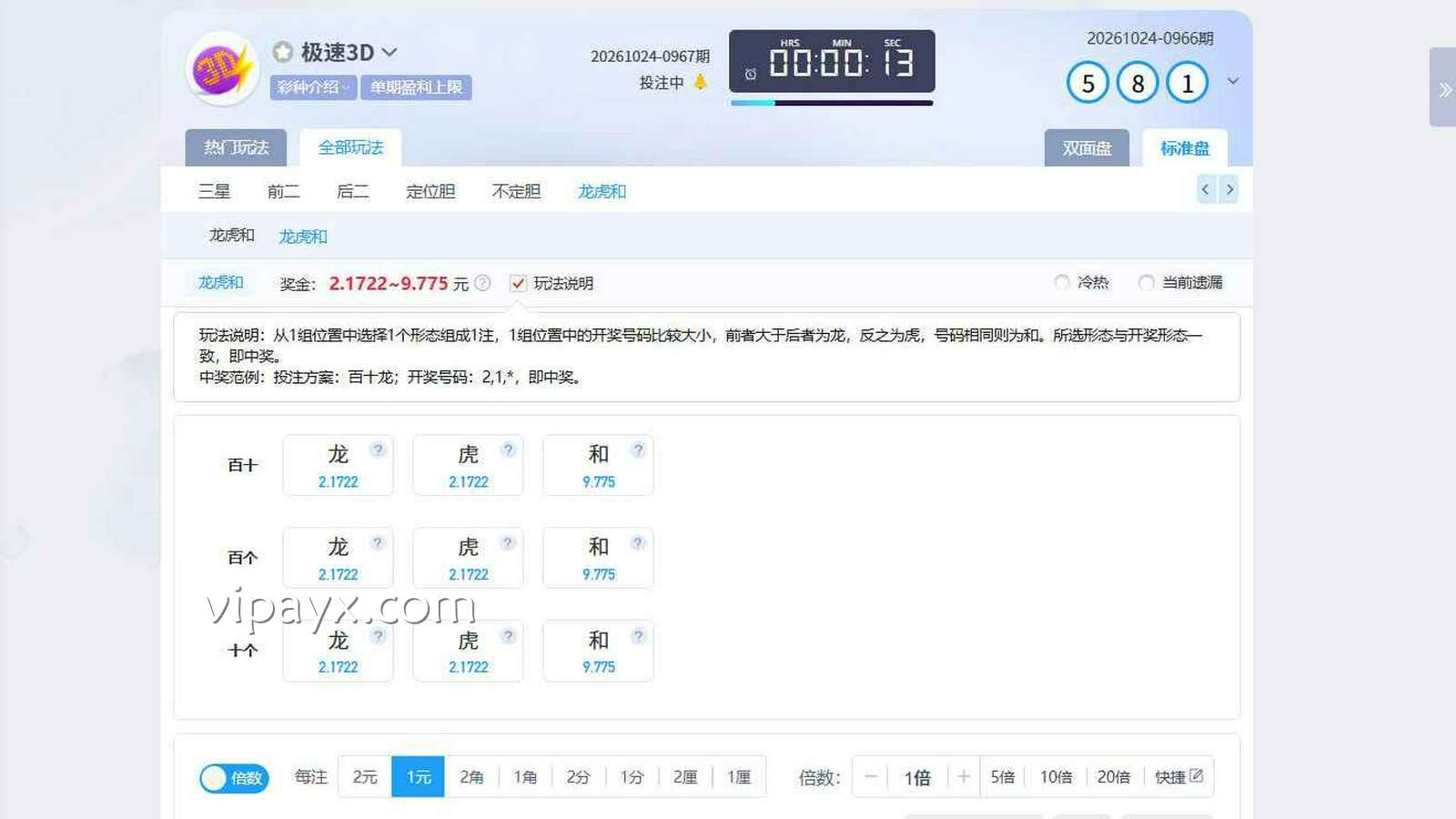Click the 极速3D lottery logo icon
This screenshot has height=819, width=1456.
click(222, 68)
